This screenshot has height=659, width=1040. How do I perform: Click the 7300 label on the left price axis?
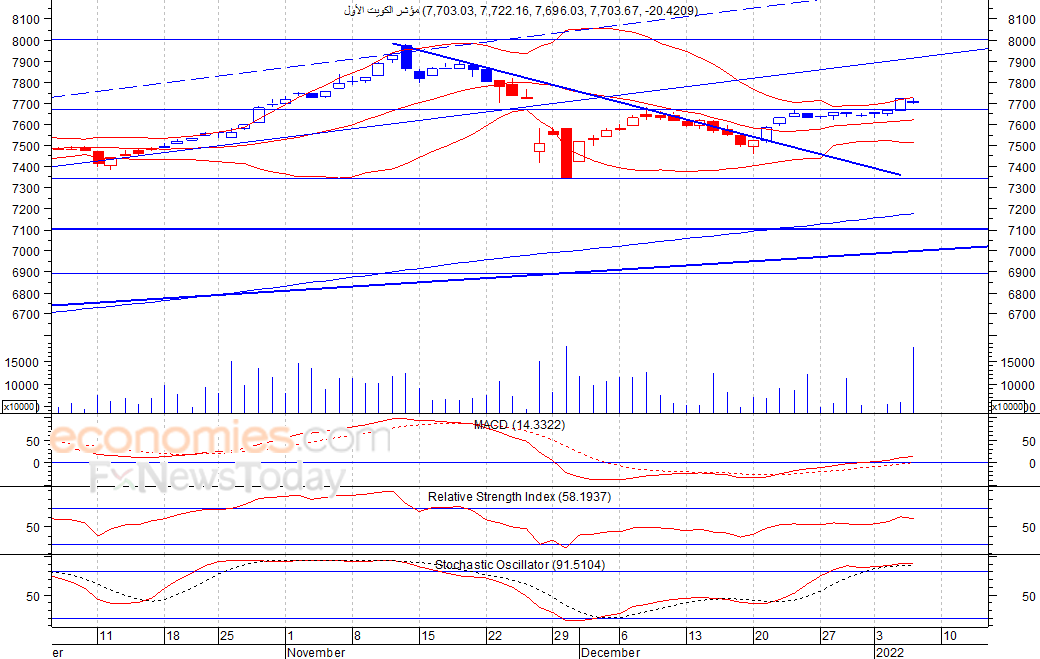click(x=27, y=188)
